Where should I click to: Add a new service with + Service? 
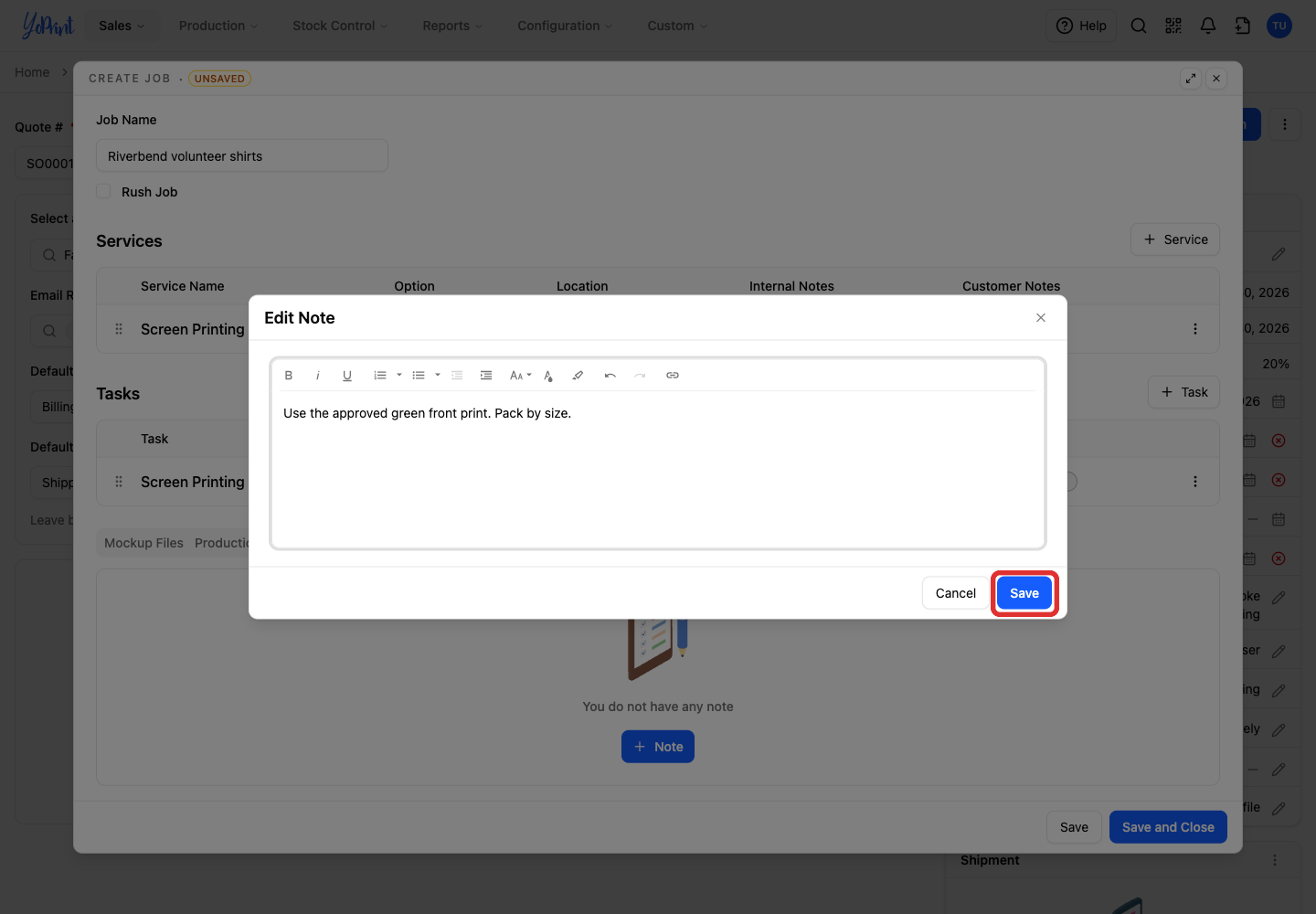tap(1175, 239)
